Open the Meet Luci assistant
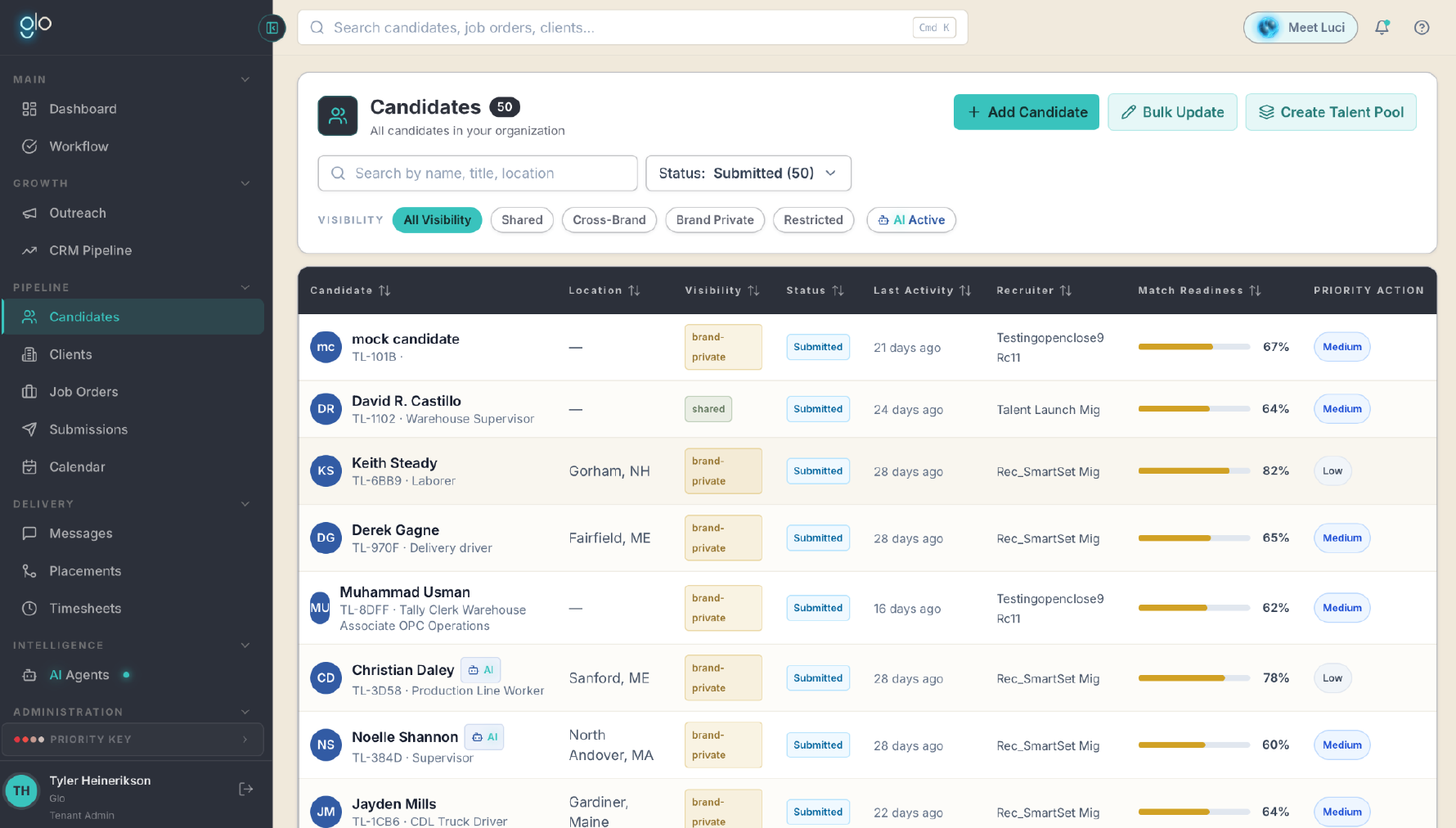 tap(1301, 27)
